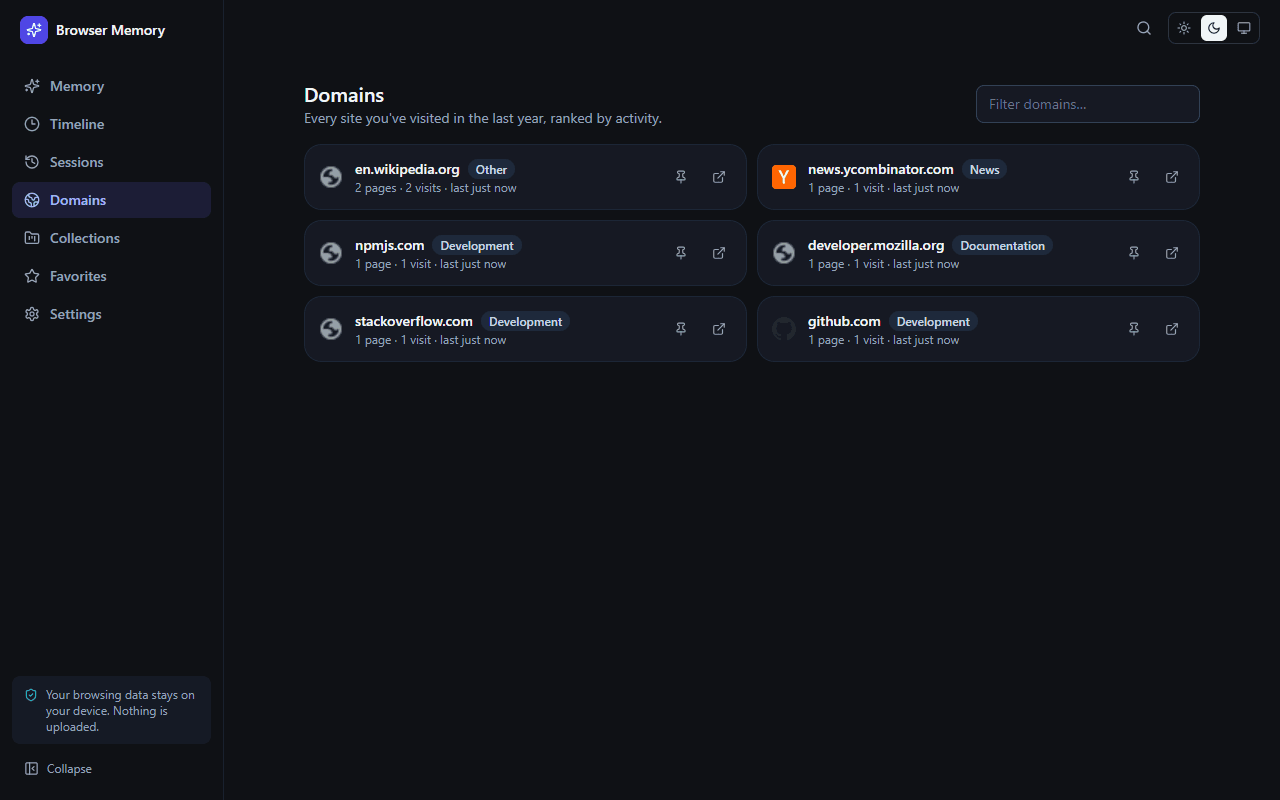Select dark theme moon icon
1280x800 pixels.
pyautogui.click(x=1214, y=28)
